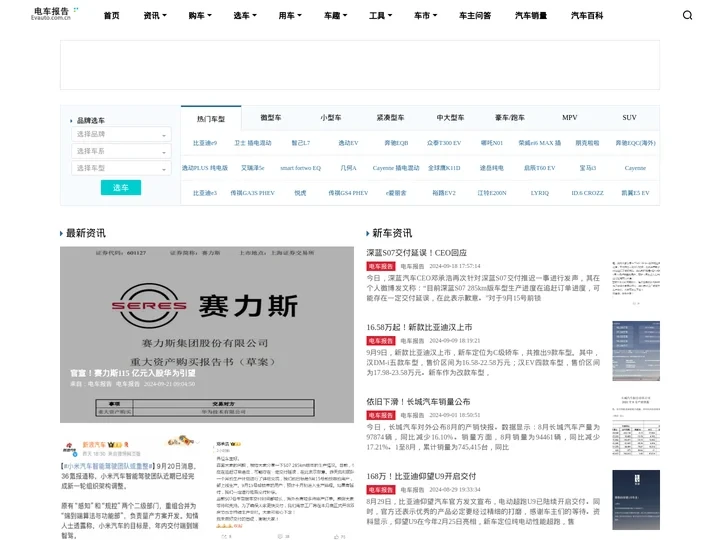Image resolution: width=720 pixels, height=540 pixels.
Task: Open article 深蓝S07交付延误！CEO回应
Action: point(416,253)
